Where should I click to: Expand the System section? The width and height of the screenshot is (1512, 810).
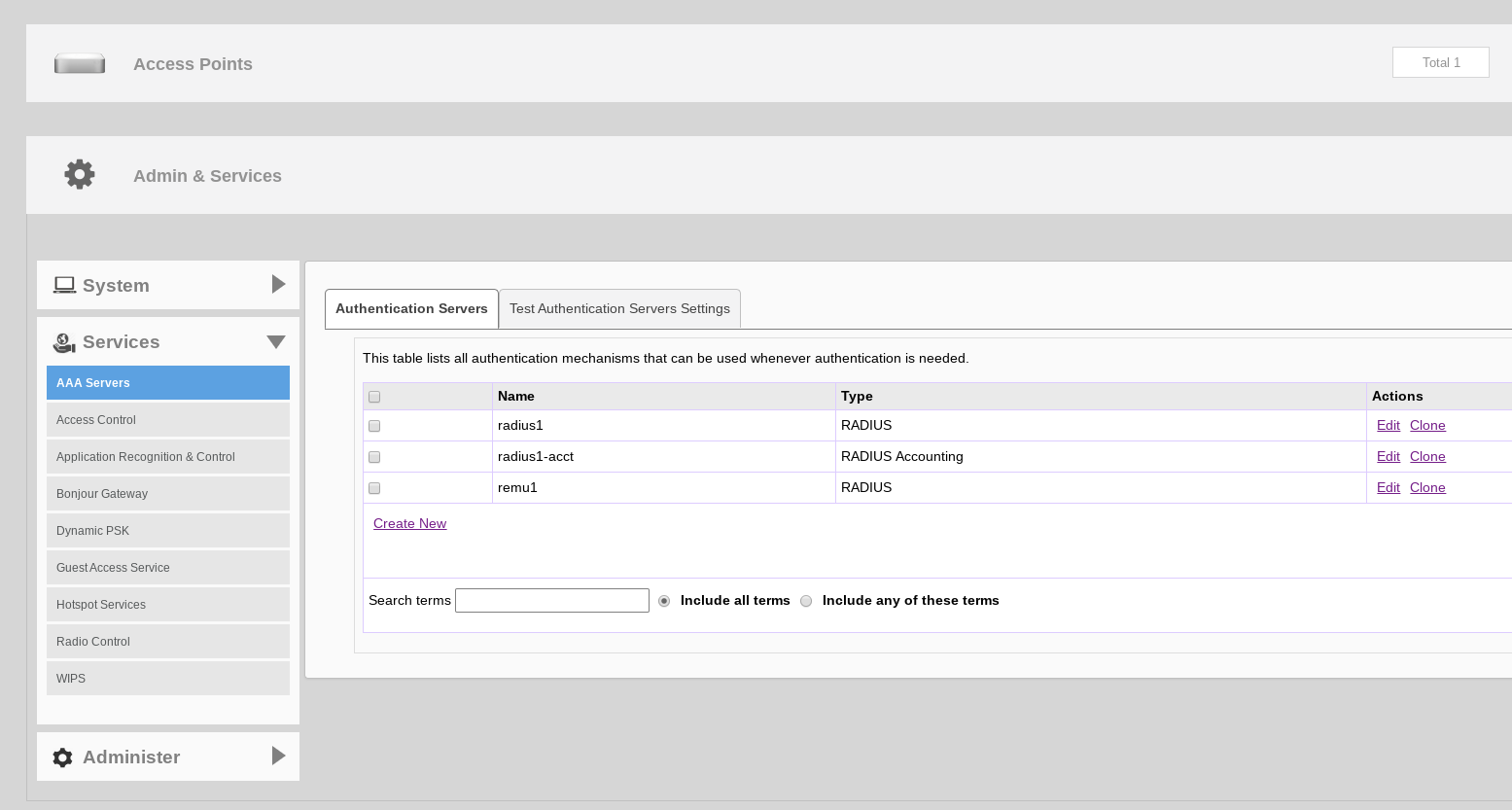coord(278,285)
